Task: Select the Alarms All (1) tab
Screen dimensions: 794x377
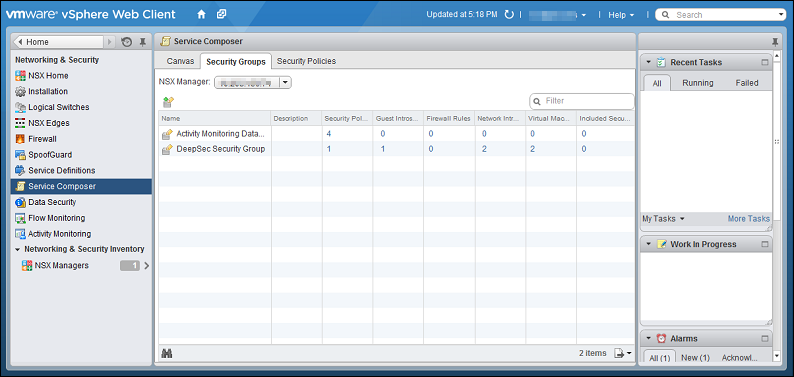Action: point(659,358)
